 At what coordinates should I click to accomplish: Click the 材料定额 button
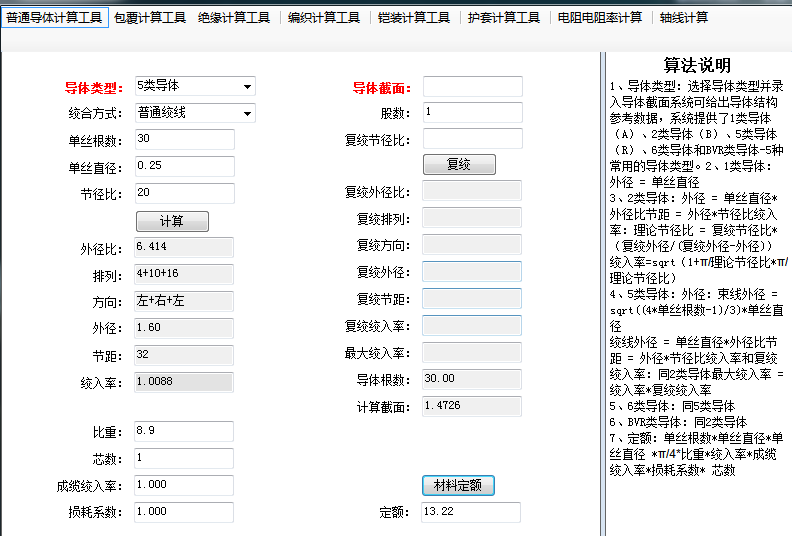[458, 485]
